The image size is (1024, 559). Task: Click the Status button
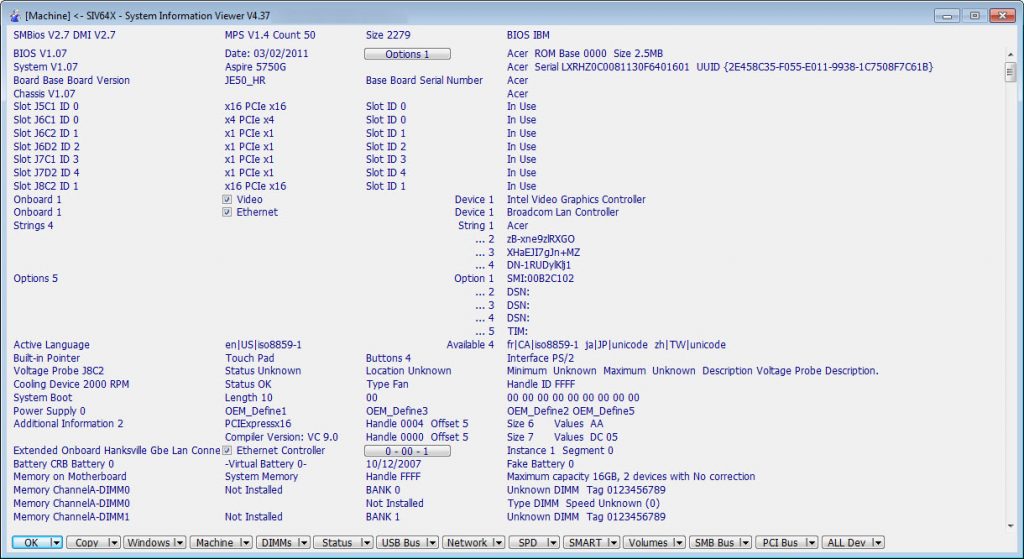(x=337, y=543)
